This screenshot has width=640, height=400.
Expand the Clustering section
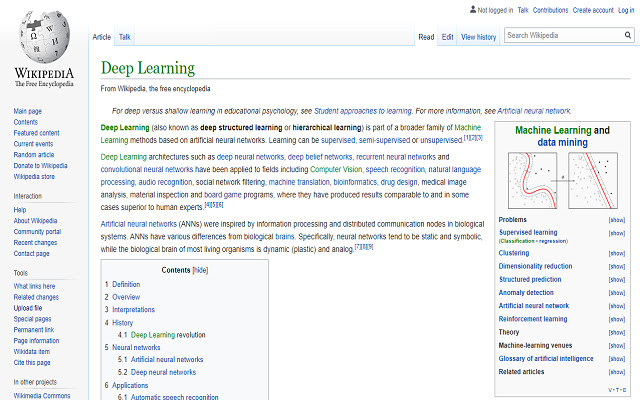pos(617,253)
